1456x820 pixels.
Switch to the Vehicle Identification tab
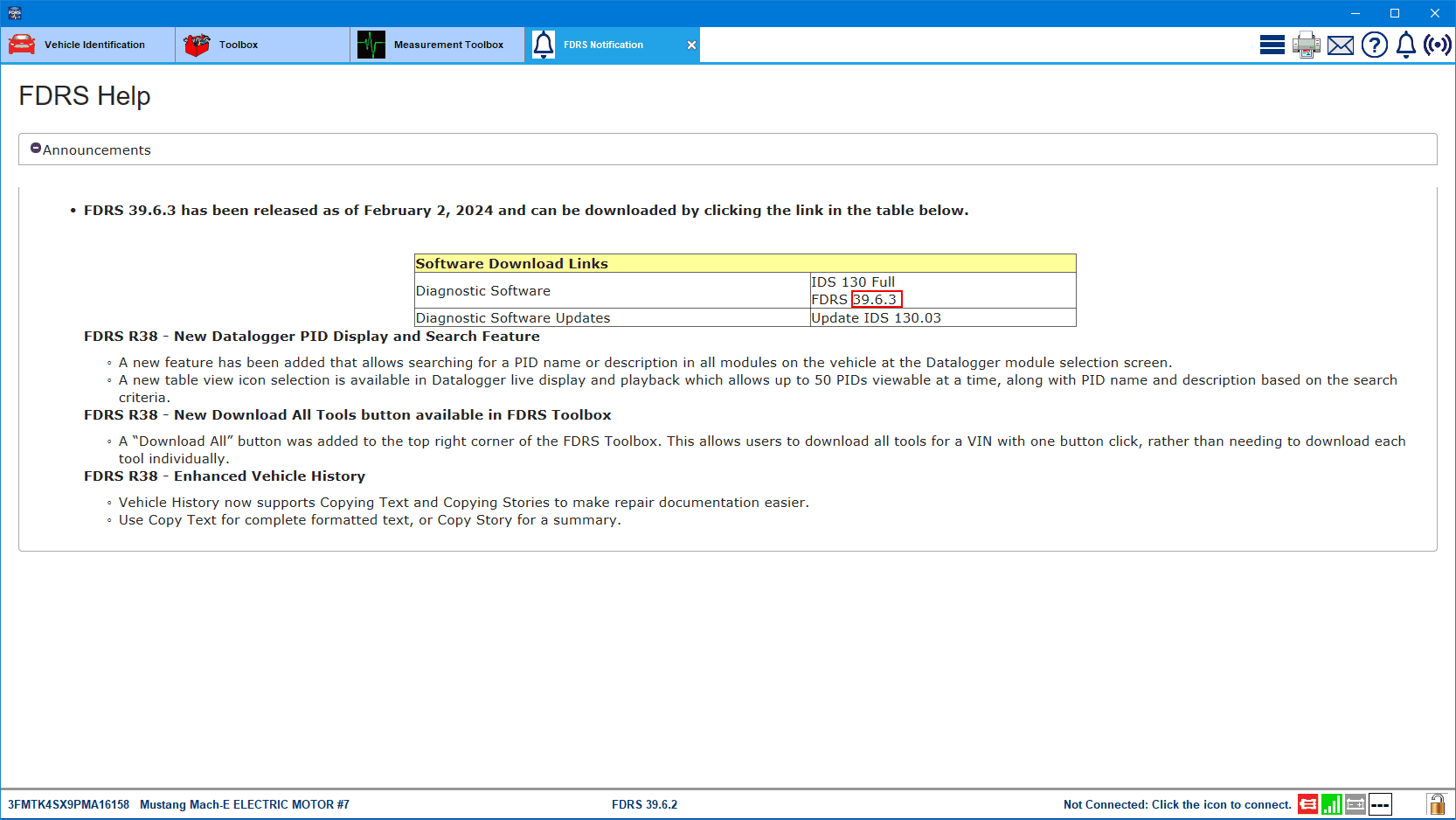(x=87, y=45)
